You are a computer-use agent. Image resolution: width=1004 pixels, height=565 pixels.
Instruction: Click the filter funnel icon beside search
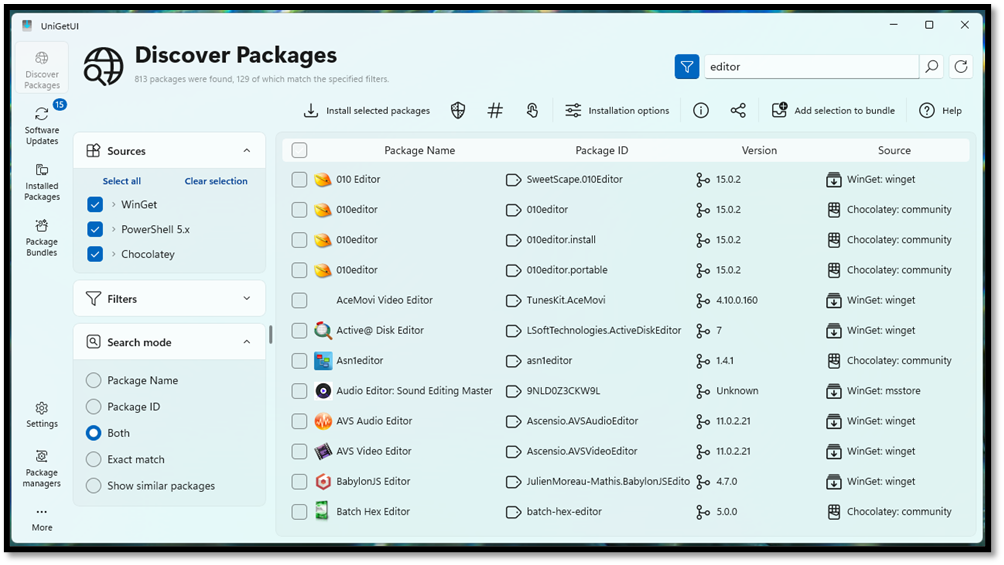pos(687,67)
